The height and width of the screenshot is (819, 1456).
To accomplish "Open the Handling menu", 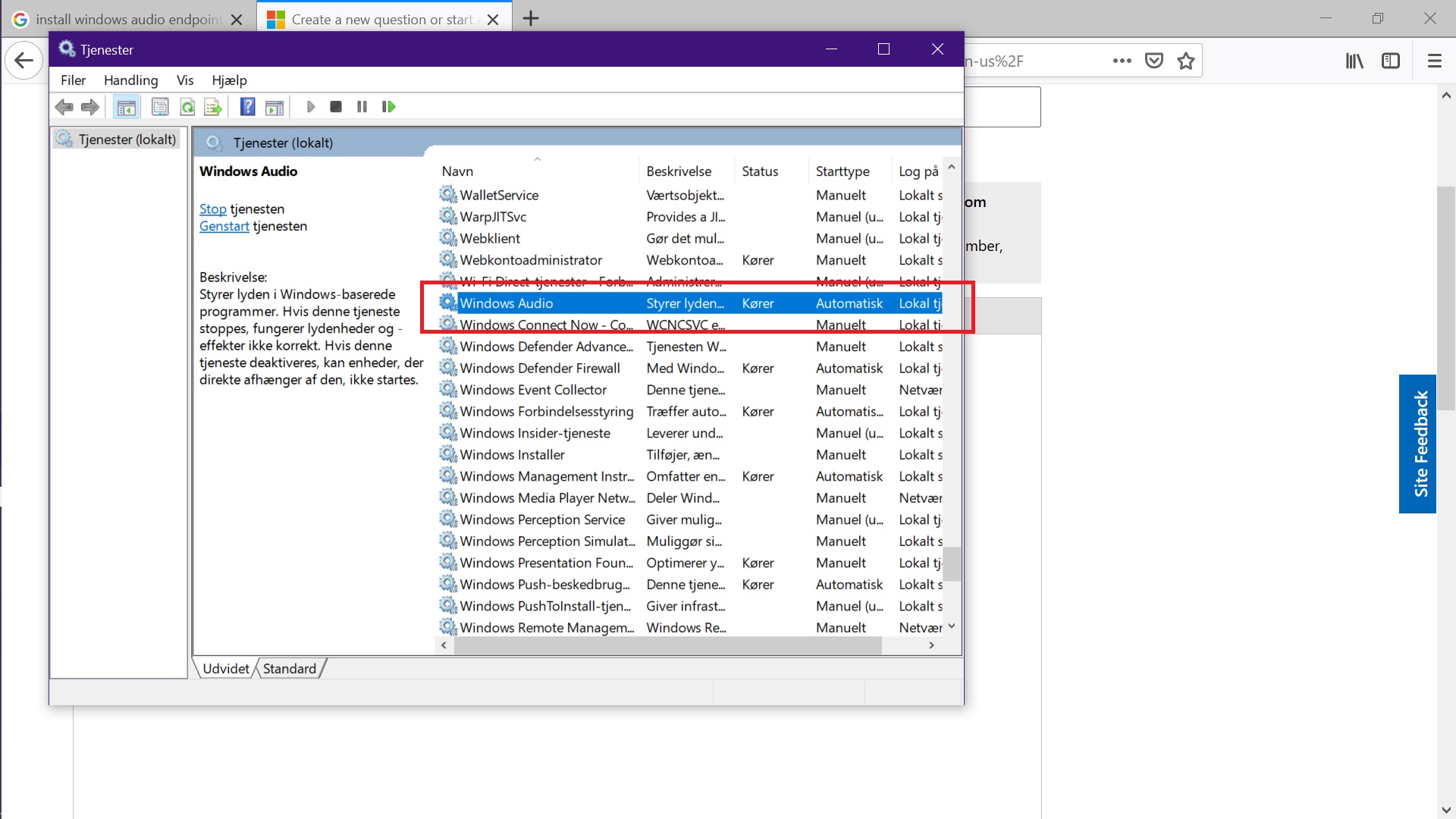I will coord(131,80).
